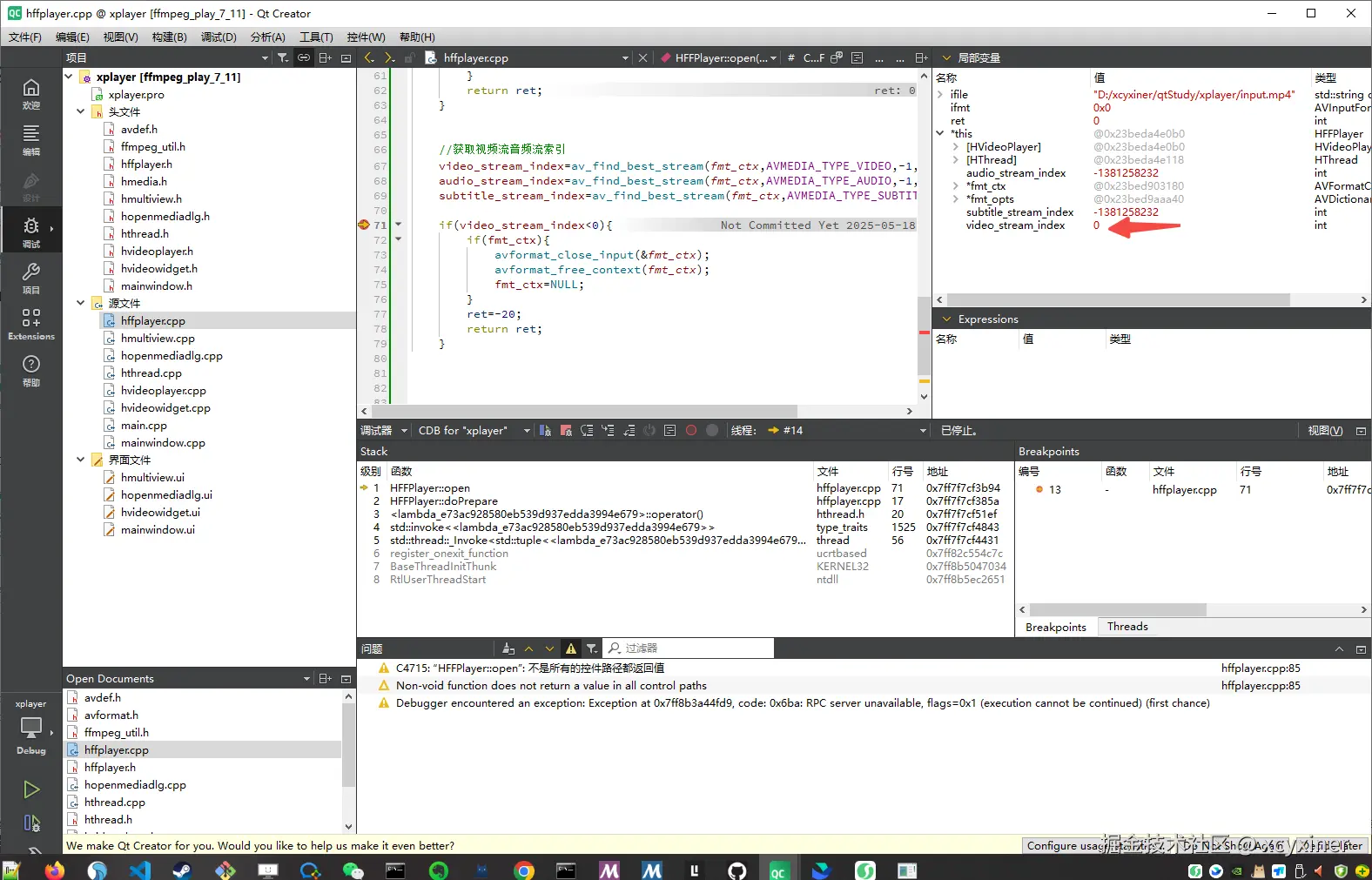This screenshot has width=1372, height=880.
Task: Click the Go Back arrow in editor toolbar
Action: click(x=369, y=58)
